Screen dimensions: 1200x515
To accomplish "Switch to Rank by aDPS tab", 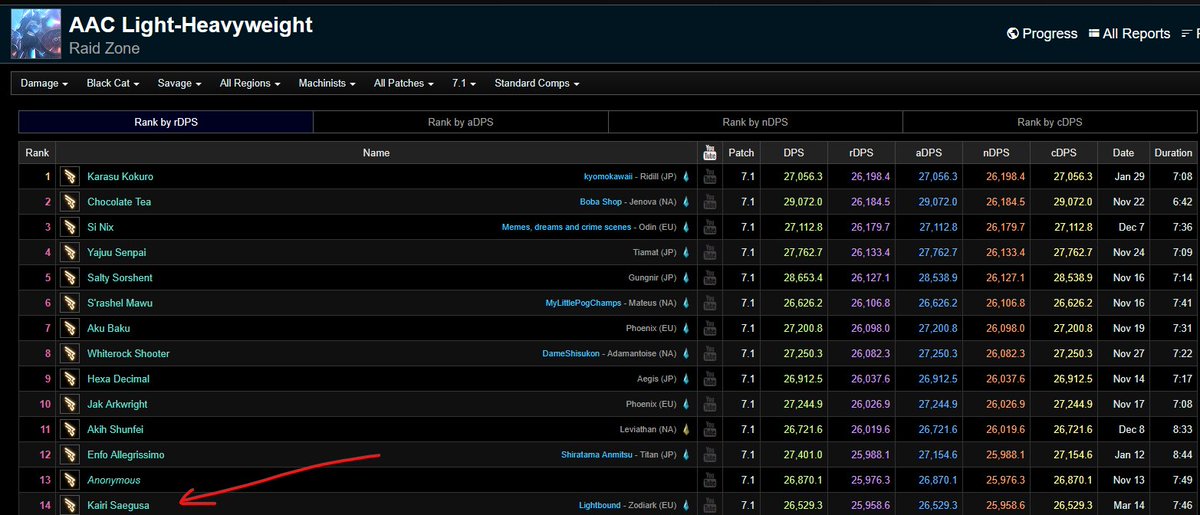I will [x=460, y=122].
